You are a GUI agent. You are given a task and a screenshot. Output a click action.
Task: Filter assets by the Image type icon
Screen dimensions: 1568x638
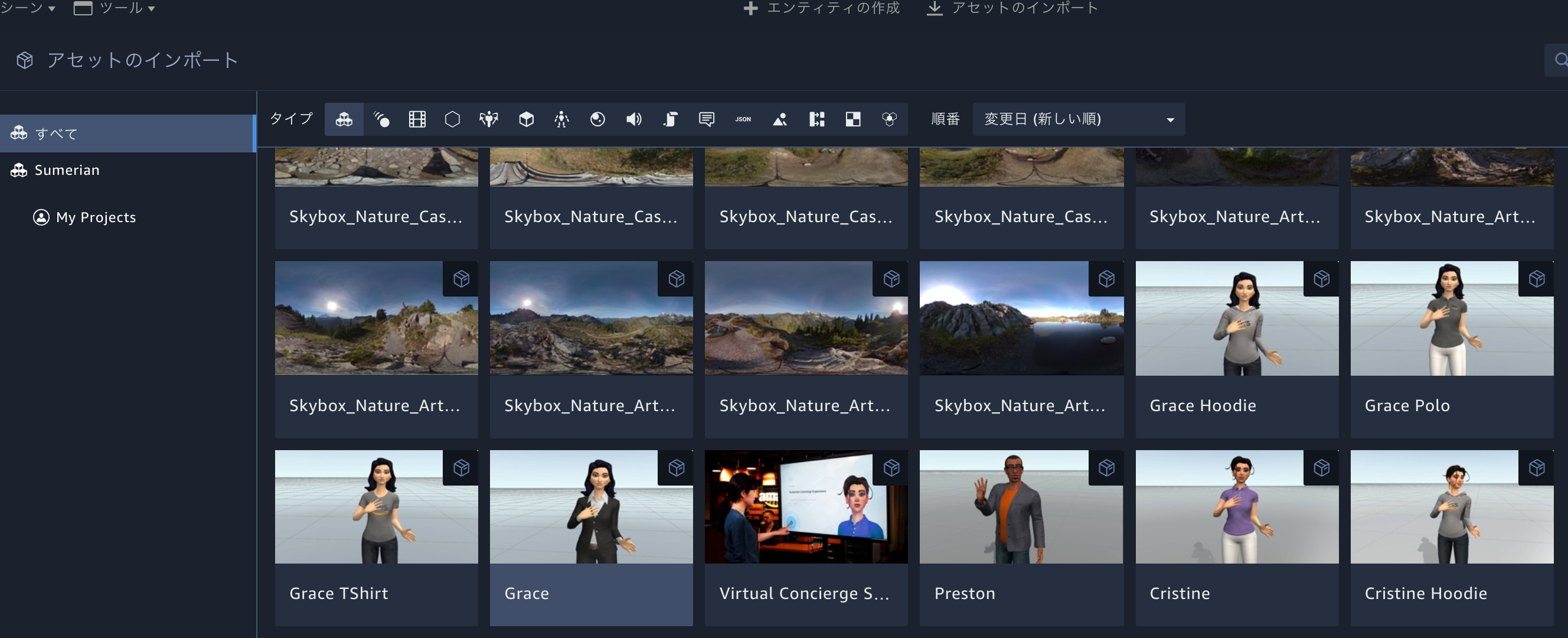coord(780,119)
